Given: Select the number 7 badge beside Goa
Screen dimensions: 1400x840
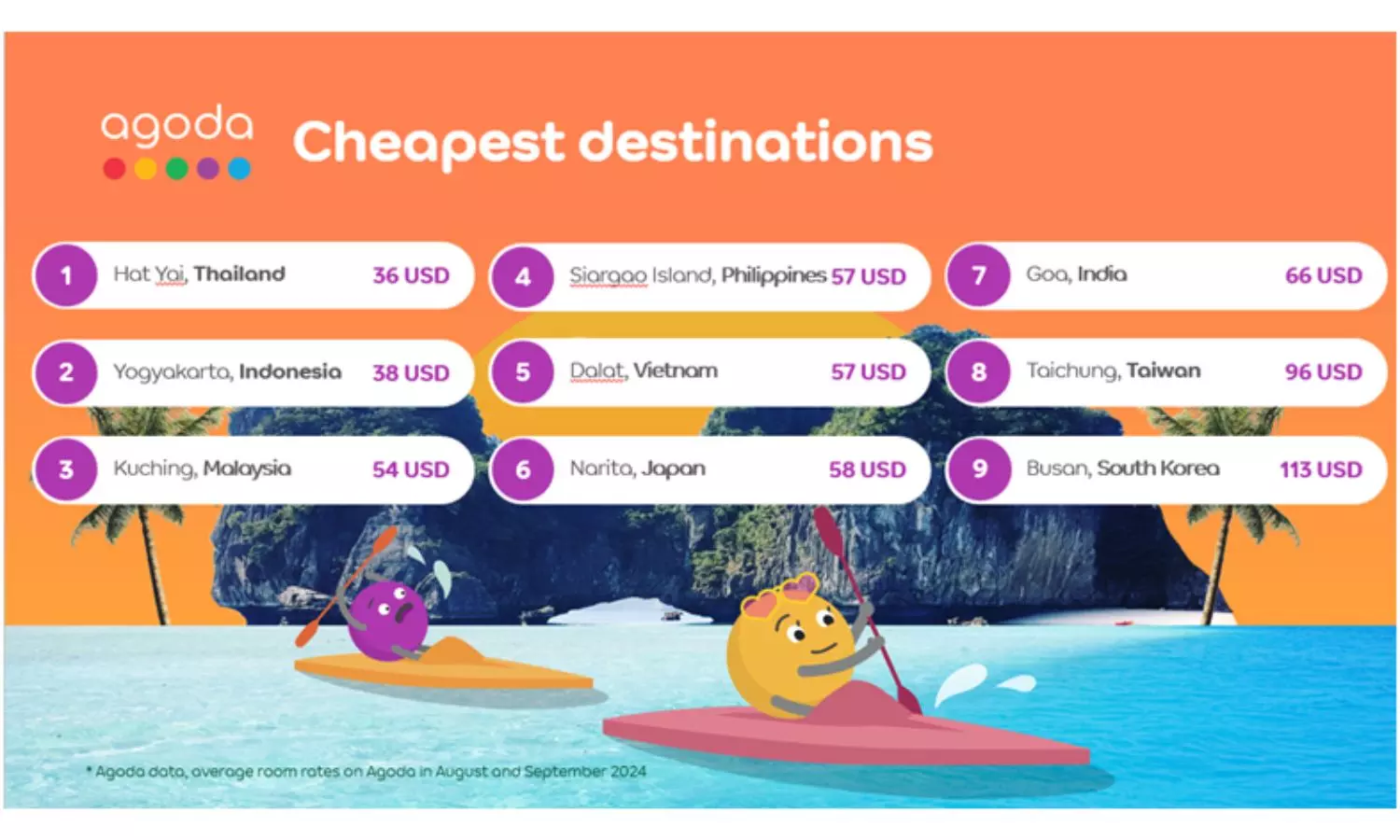Looking at the screenshot, I should (x=979, y=276).
